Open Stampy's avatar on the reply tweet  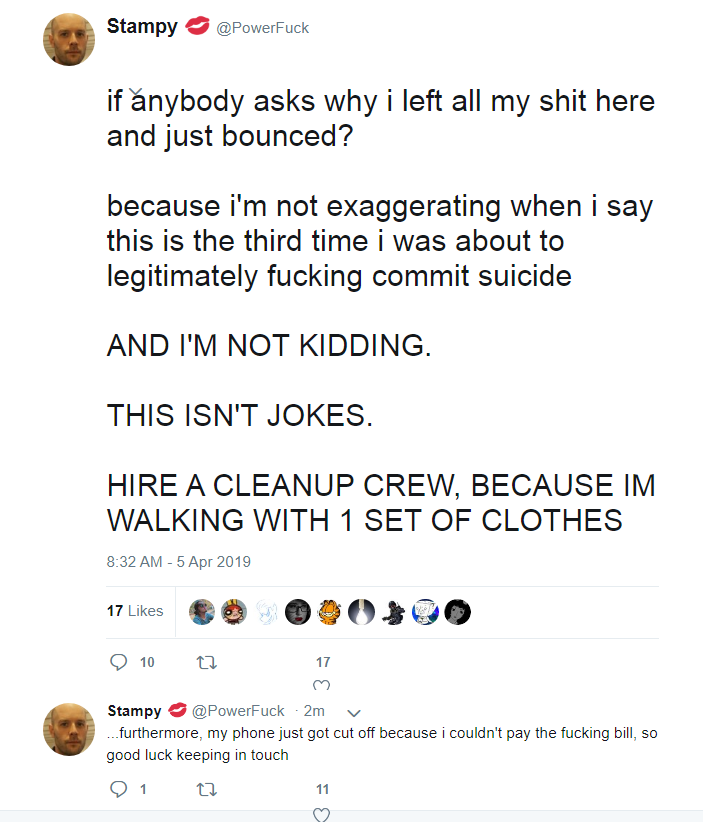click(69, 729)
